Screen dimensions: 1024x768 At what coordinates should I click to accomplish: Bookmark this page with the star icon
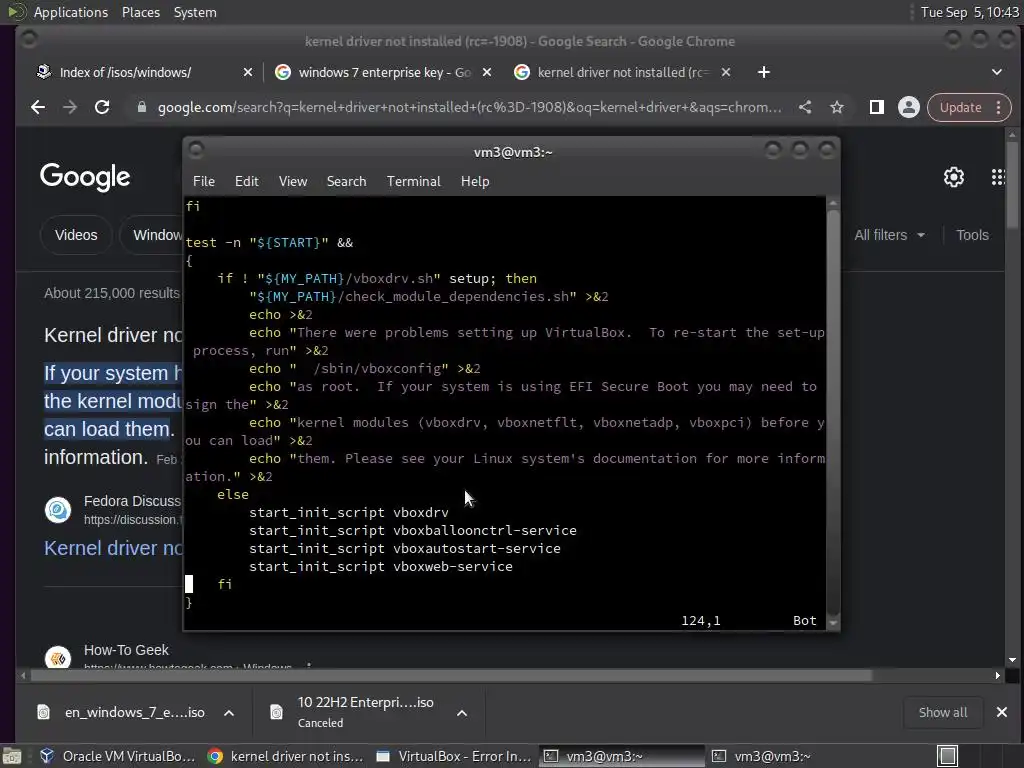pyautogui.click(x=837, y=107)
